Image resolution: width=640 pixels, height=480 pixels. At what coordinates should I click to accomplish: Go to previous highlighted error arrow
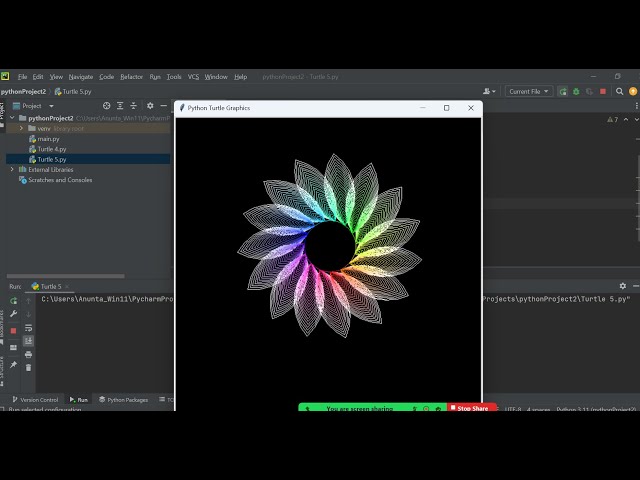(626, 120)
